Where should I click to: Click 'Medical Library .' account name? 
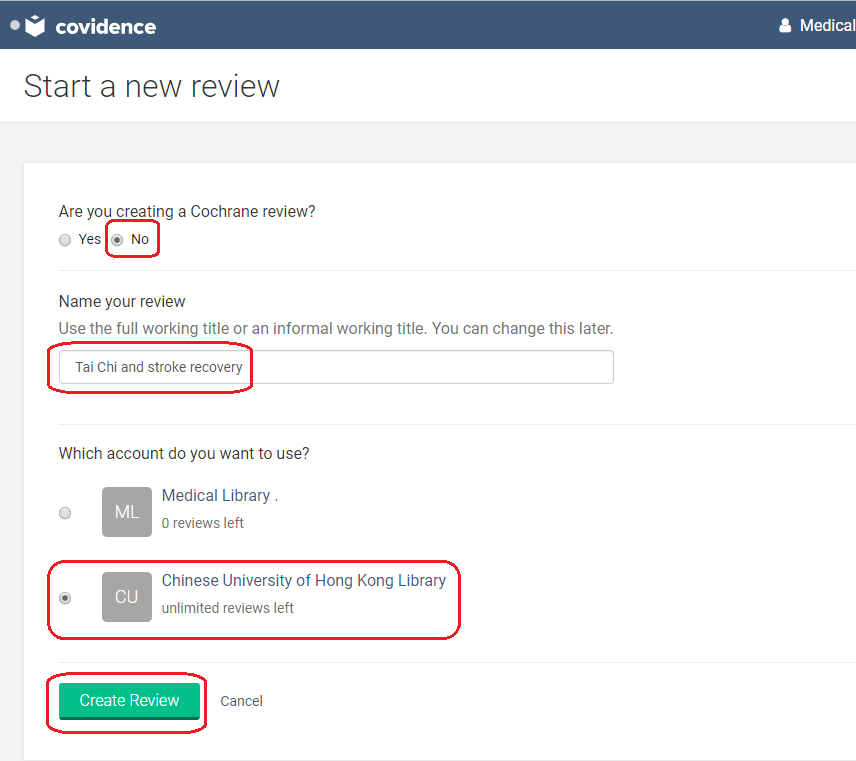(x=220, y=496)
